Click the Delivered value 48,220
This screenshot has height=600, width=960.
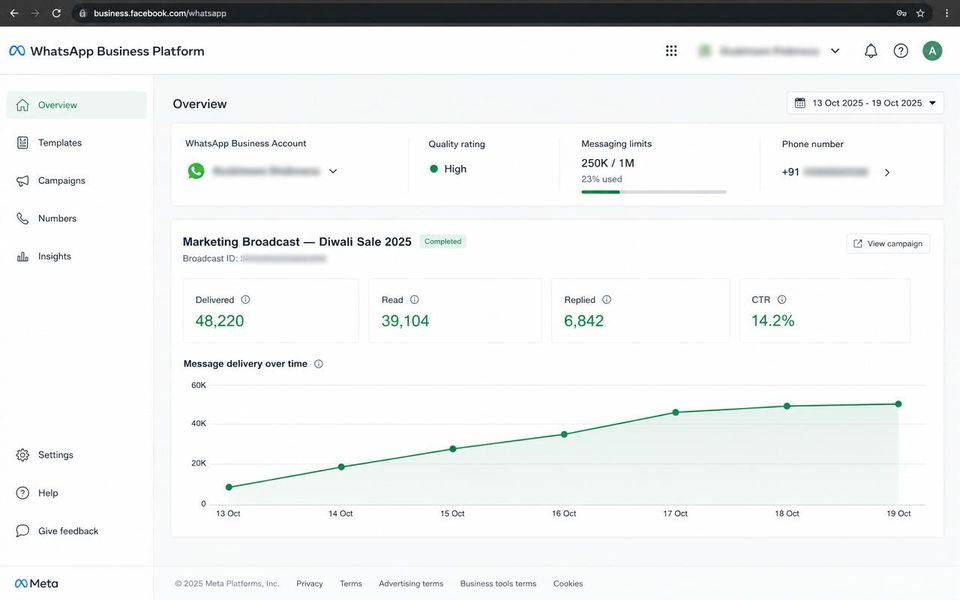[x=219, y=321]
